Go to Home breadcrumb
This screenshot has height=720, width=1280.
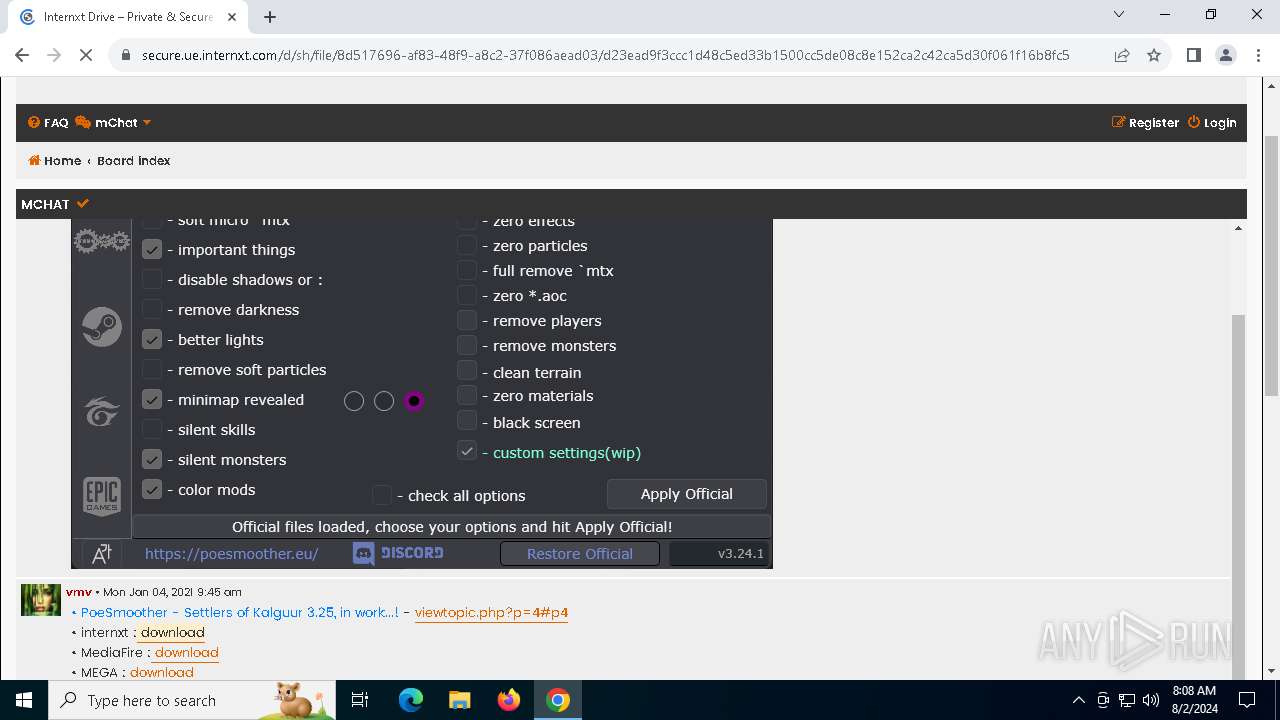click(x=55, y=161)
